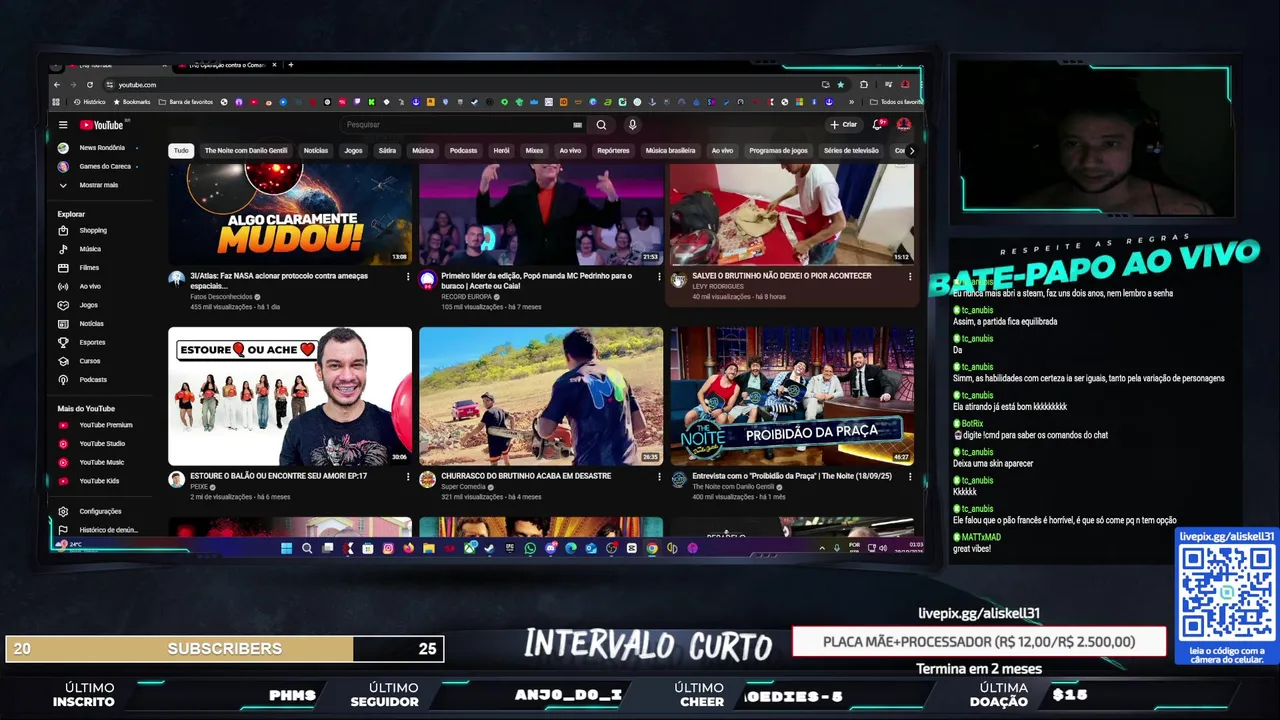The image size is (1280, 720).
Task: Open bookmarks bar overflow double-chevron
Action: point(852,102)
